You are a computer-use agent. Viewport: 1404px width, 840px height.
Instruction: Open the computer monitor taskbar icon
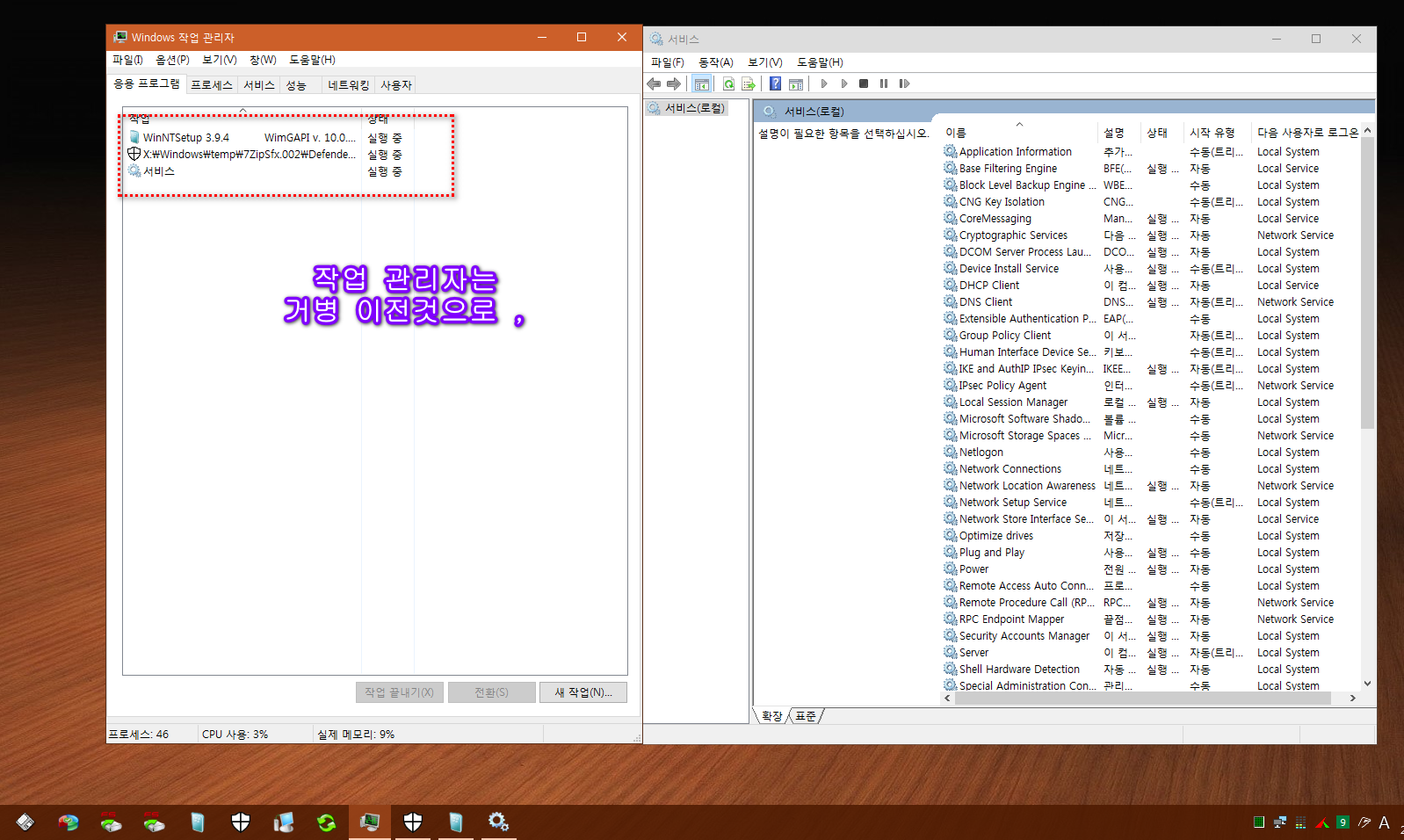284,822
